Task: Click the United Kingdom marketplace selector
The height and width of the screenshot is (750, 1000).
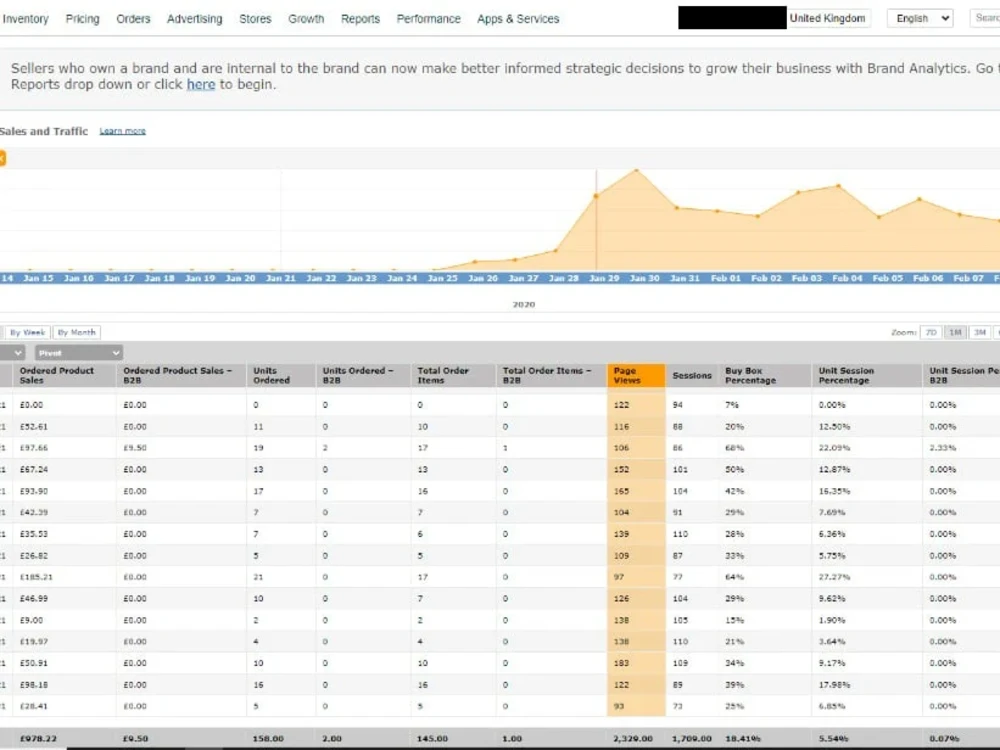Action: pyautogui.click(x=828, y=18)
